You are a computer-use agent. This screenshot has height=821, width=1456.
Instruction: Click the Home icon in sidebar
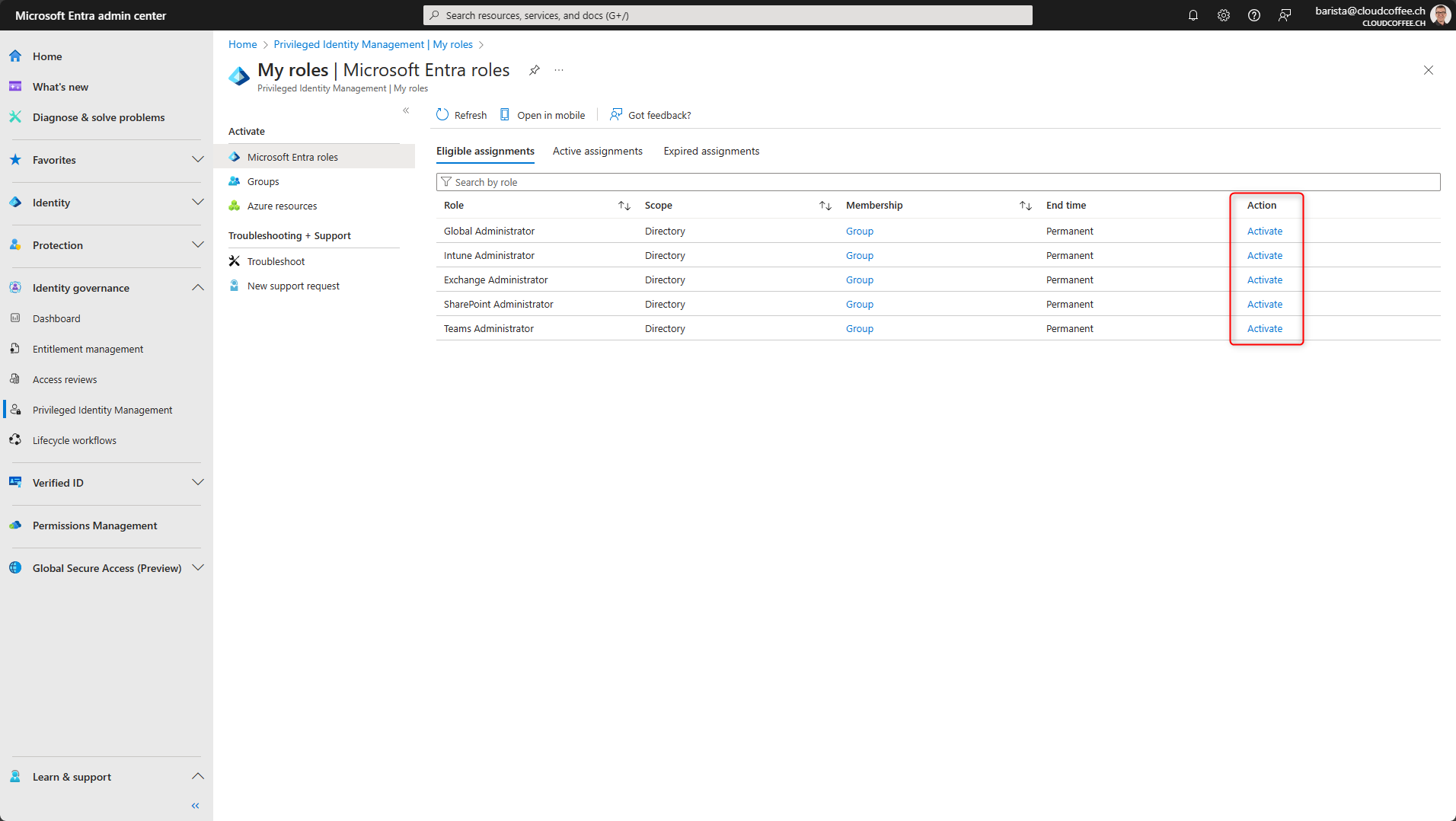[x=15, y=56]
